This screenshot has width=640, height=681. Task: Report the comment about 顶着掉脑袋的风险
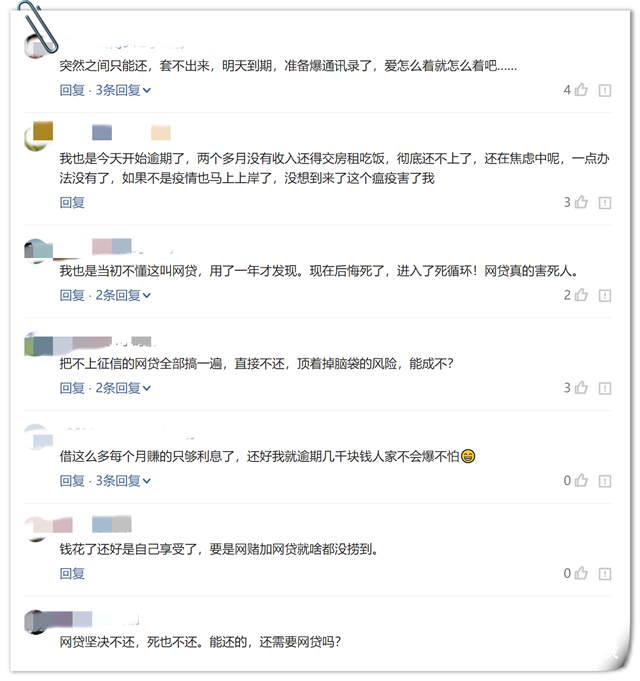tap(605, 388)
